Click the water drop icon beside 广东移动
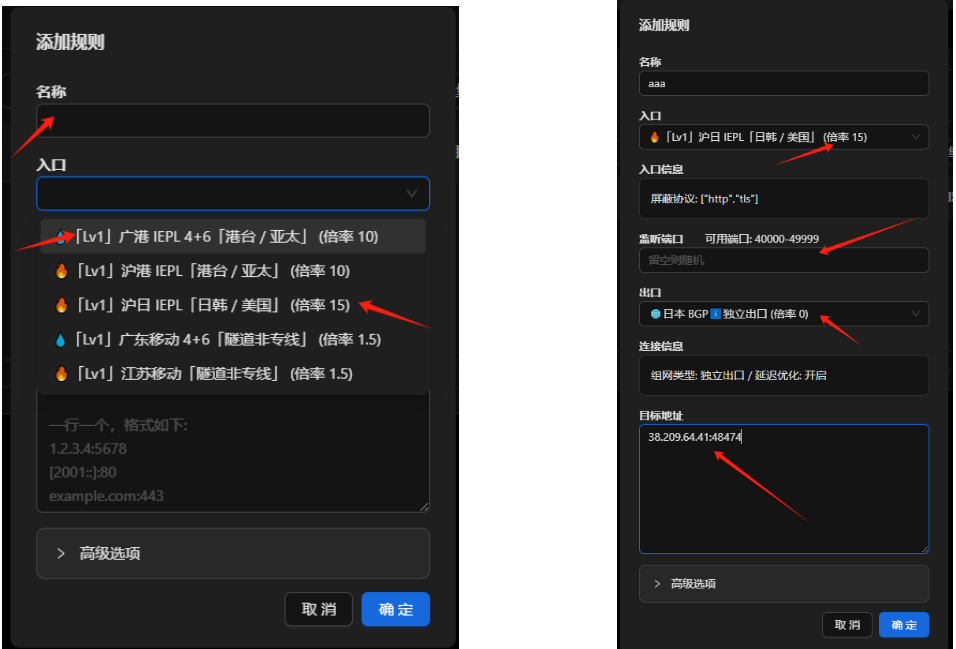The width and height of the screenshot is (956, 649). point(62,339)
